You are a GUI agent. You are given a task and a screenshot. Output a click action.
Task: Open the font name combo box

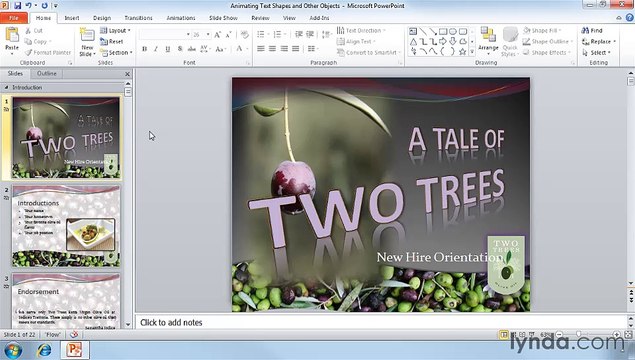click(x=164, y=35)
